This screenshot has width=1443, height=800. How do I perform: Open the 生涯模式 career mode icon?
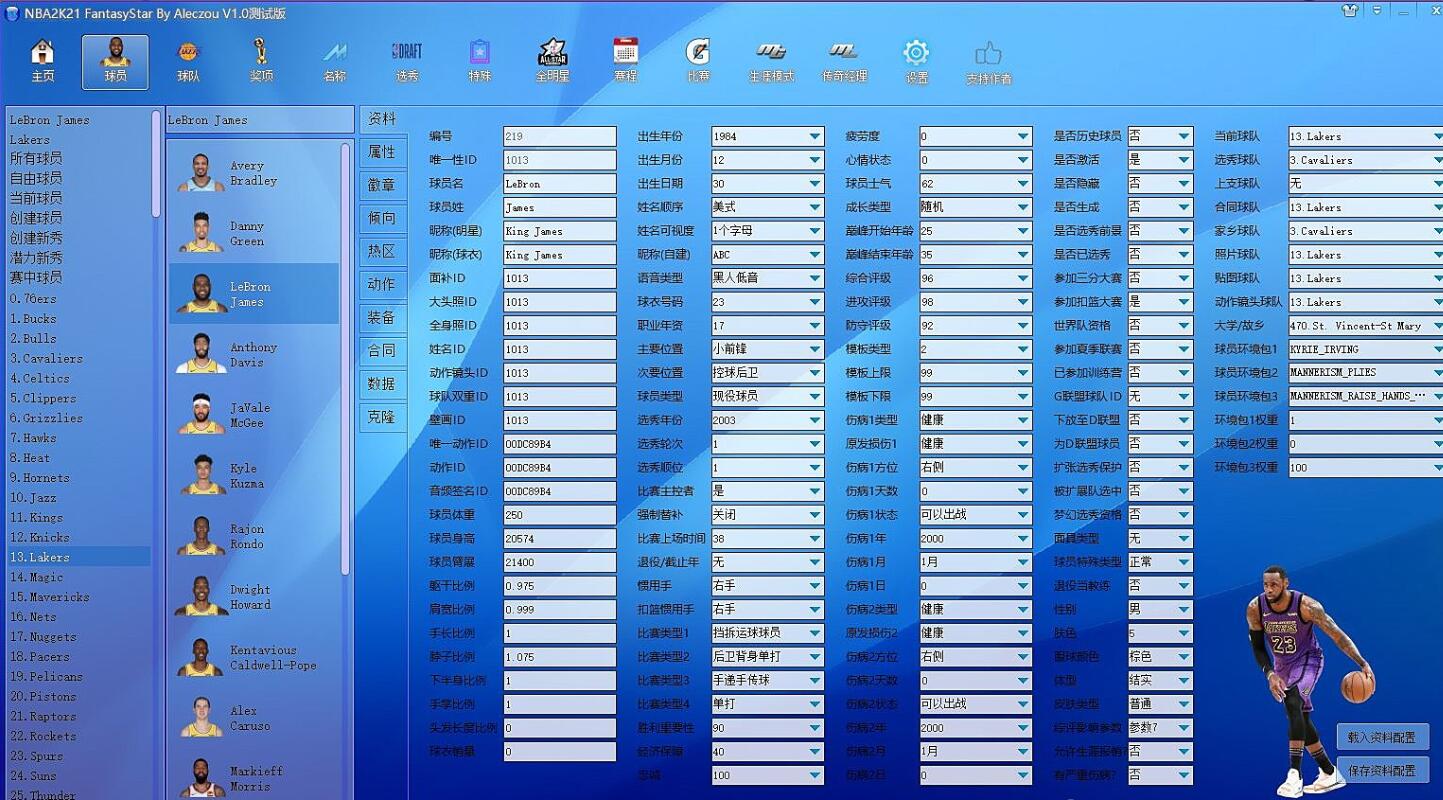click(771, 61)
